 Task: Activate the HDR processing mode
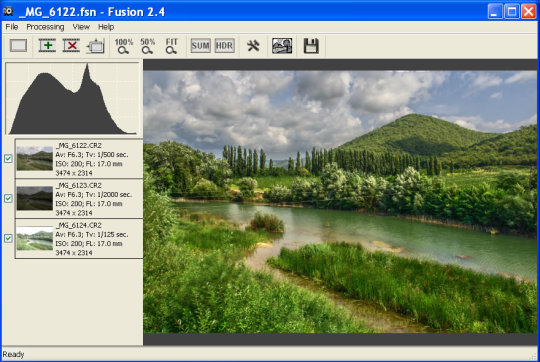(225, 45)
